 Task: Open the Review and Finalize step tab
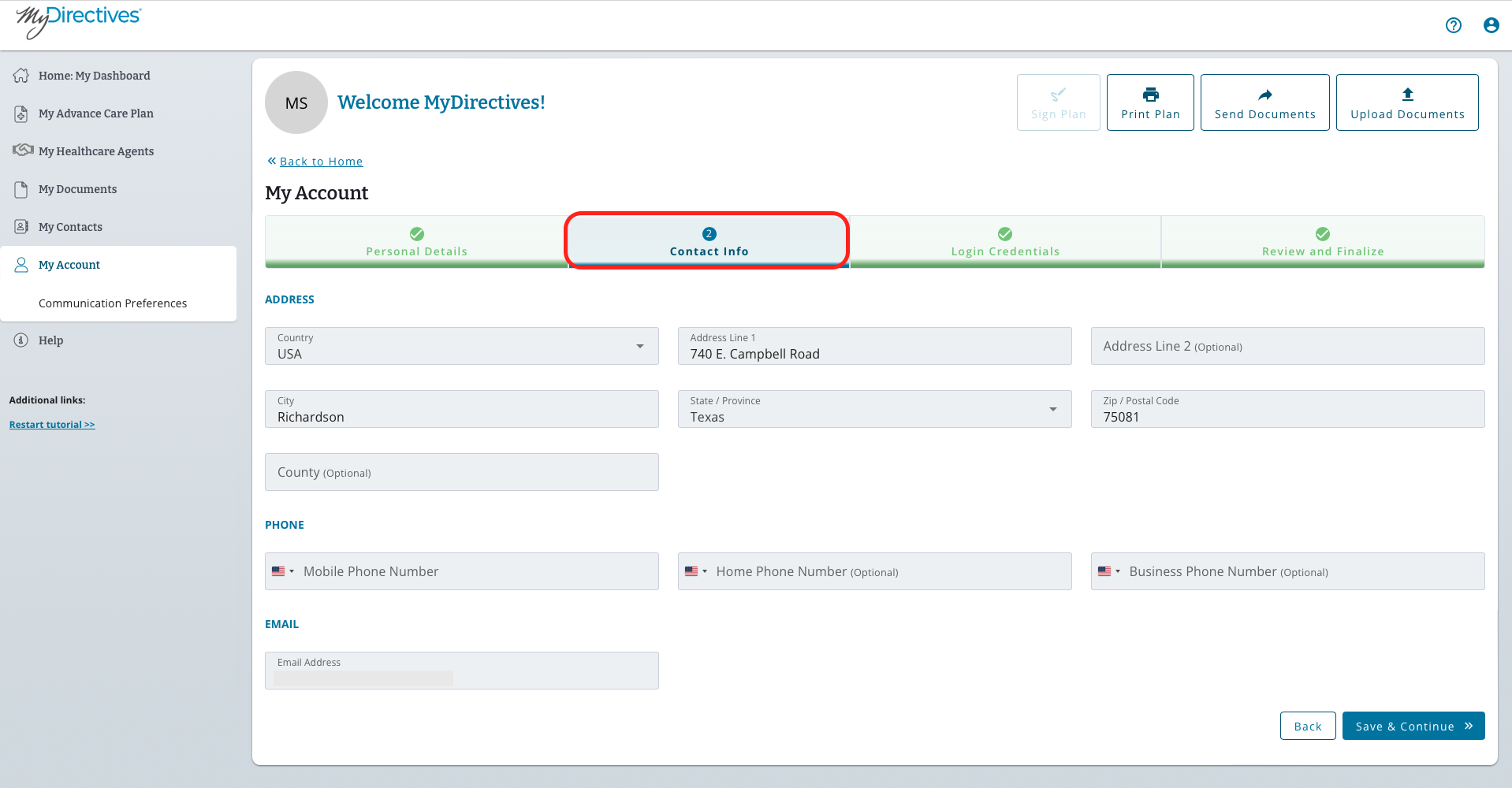(x=1323, y=242)
